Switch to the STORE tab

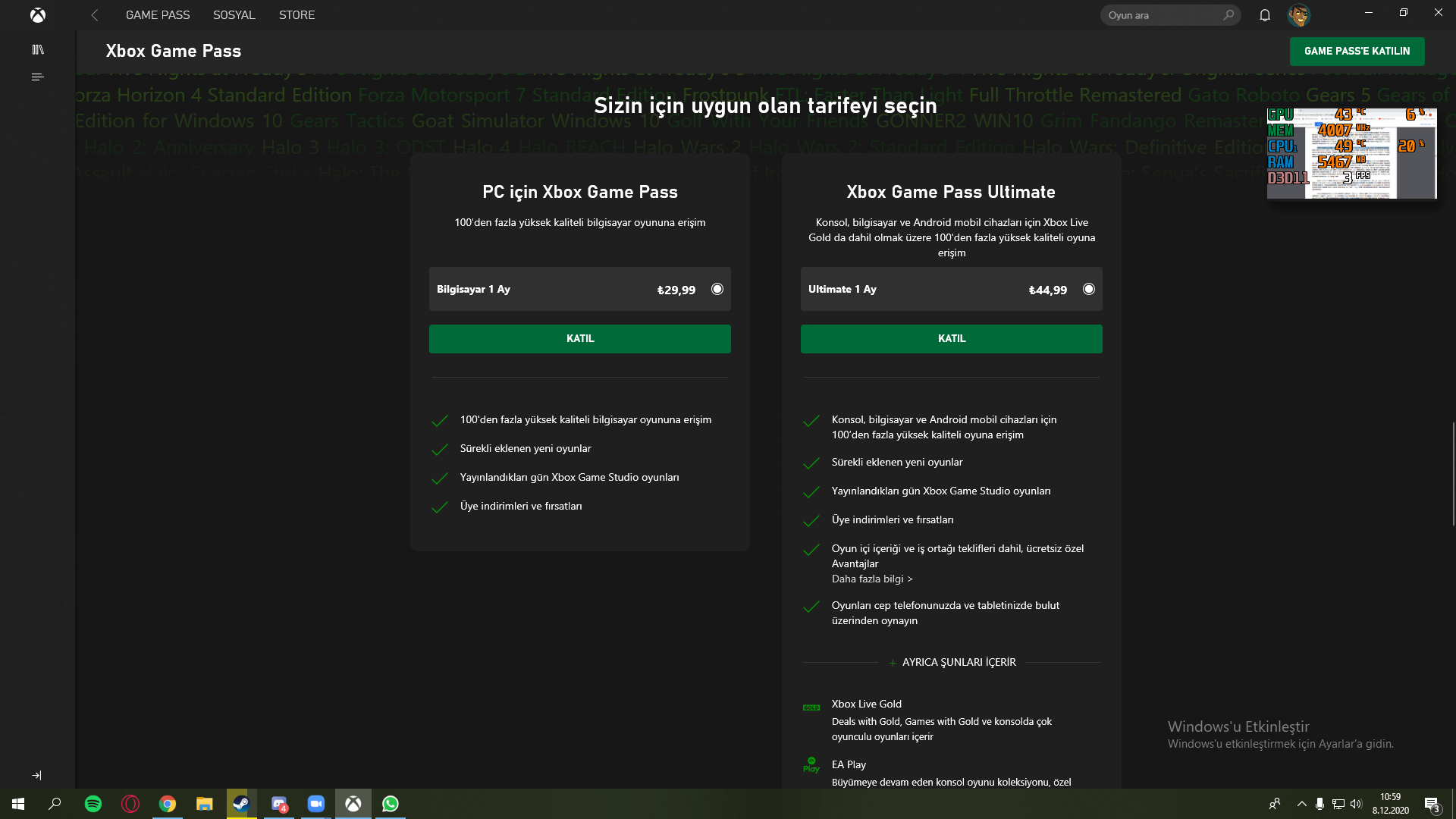click(x=297, y=15)
